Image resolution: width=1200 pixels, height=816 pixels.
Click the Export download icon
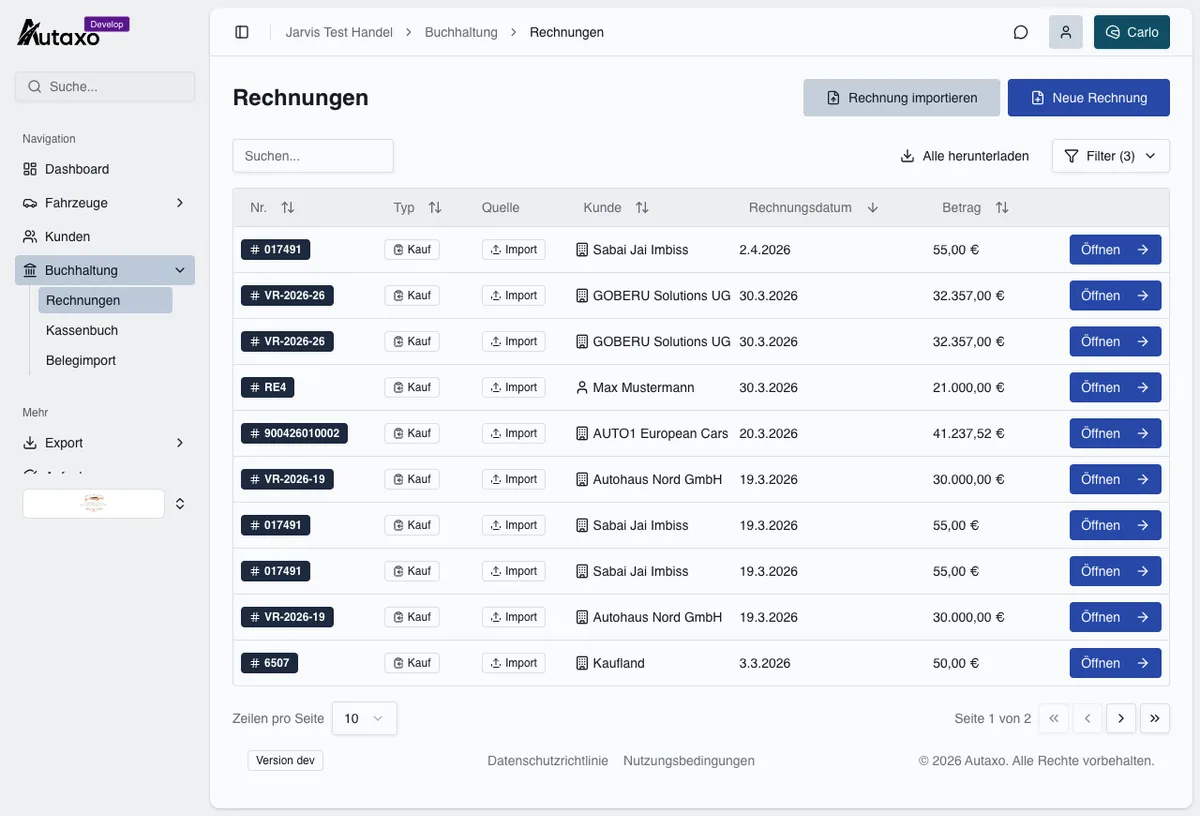pyautogui.click(x=30, y=443)
